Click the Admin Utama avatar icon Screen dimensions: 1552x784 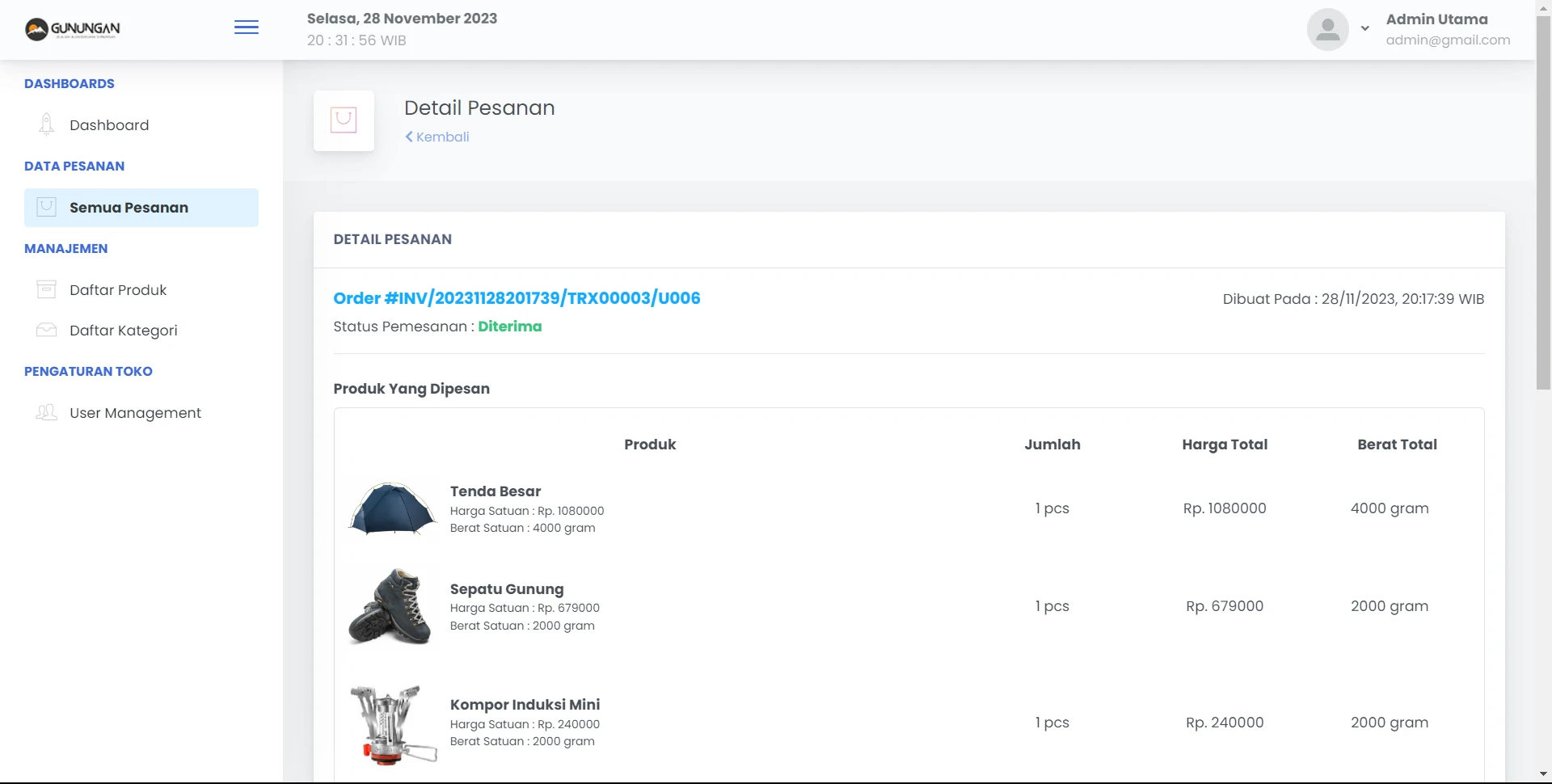point(1327,30)
